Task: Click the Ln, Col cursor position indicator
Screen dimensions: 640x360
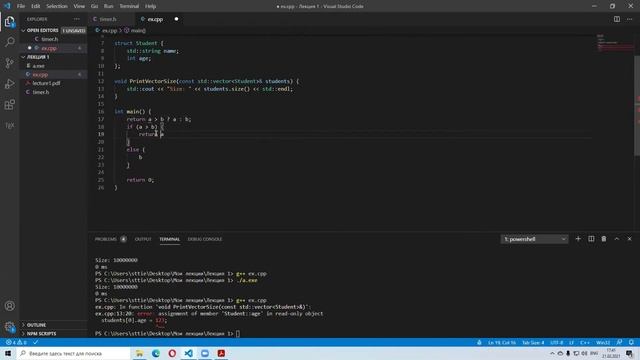Action: (502, 342)
